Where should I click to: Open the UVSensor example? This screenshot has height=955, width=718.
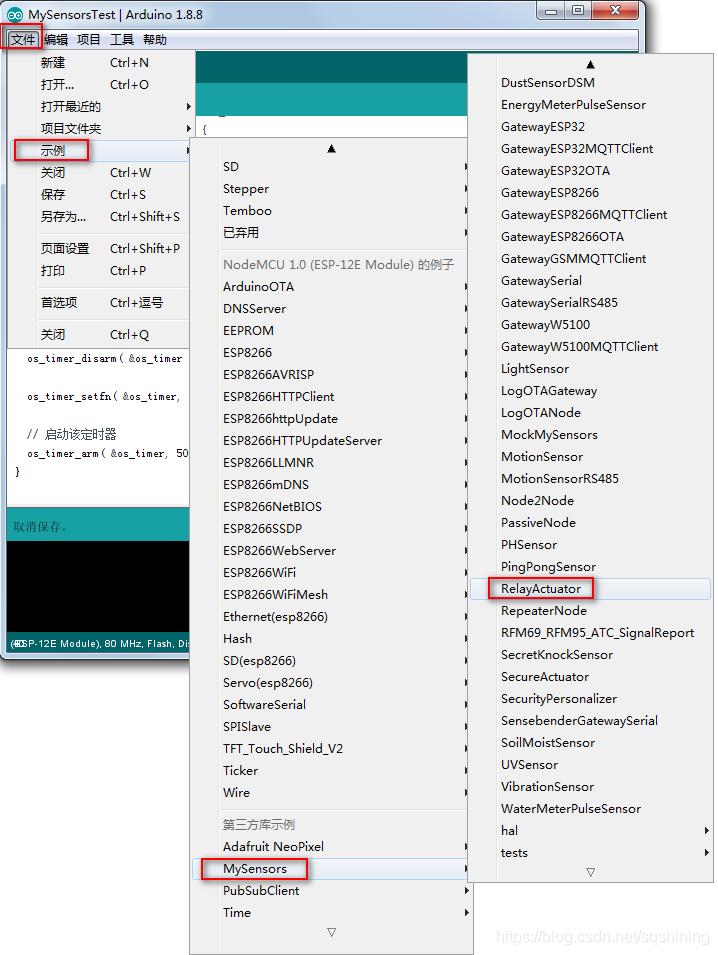coord(590,765)
